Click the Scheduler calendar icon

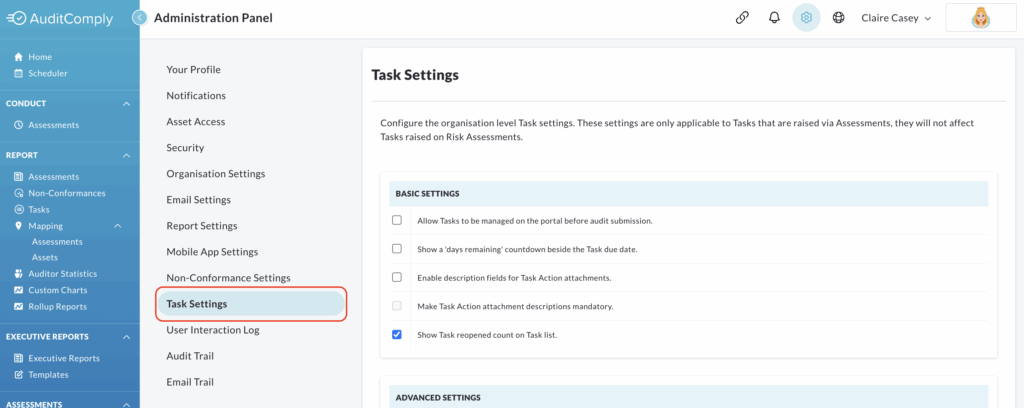click(x=19, y=73)
